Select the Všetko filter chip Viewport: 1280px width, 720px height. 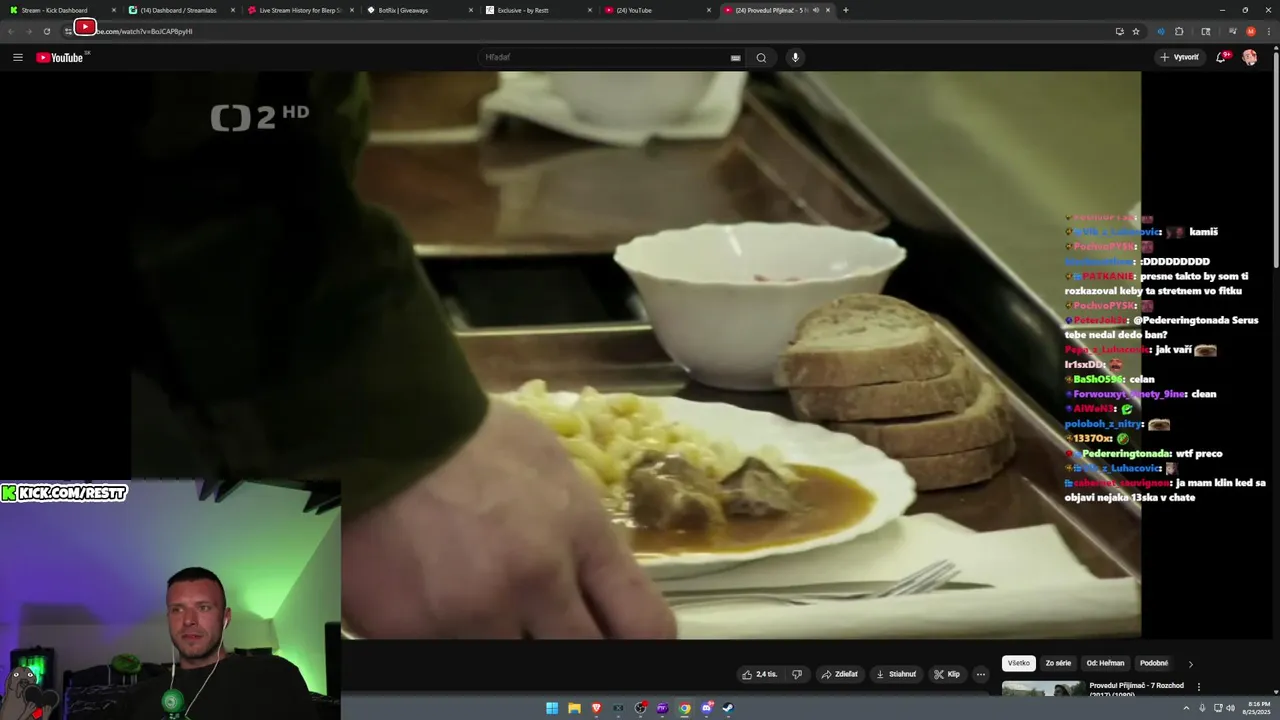pos(1018,663)
